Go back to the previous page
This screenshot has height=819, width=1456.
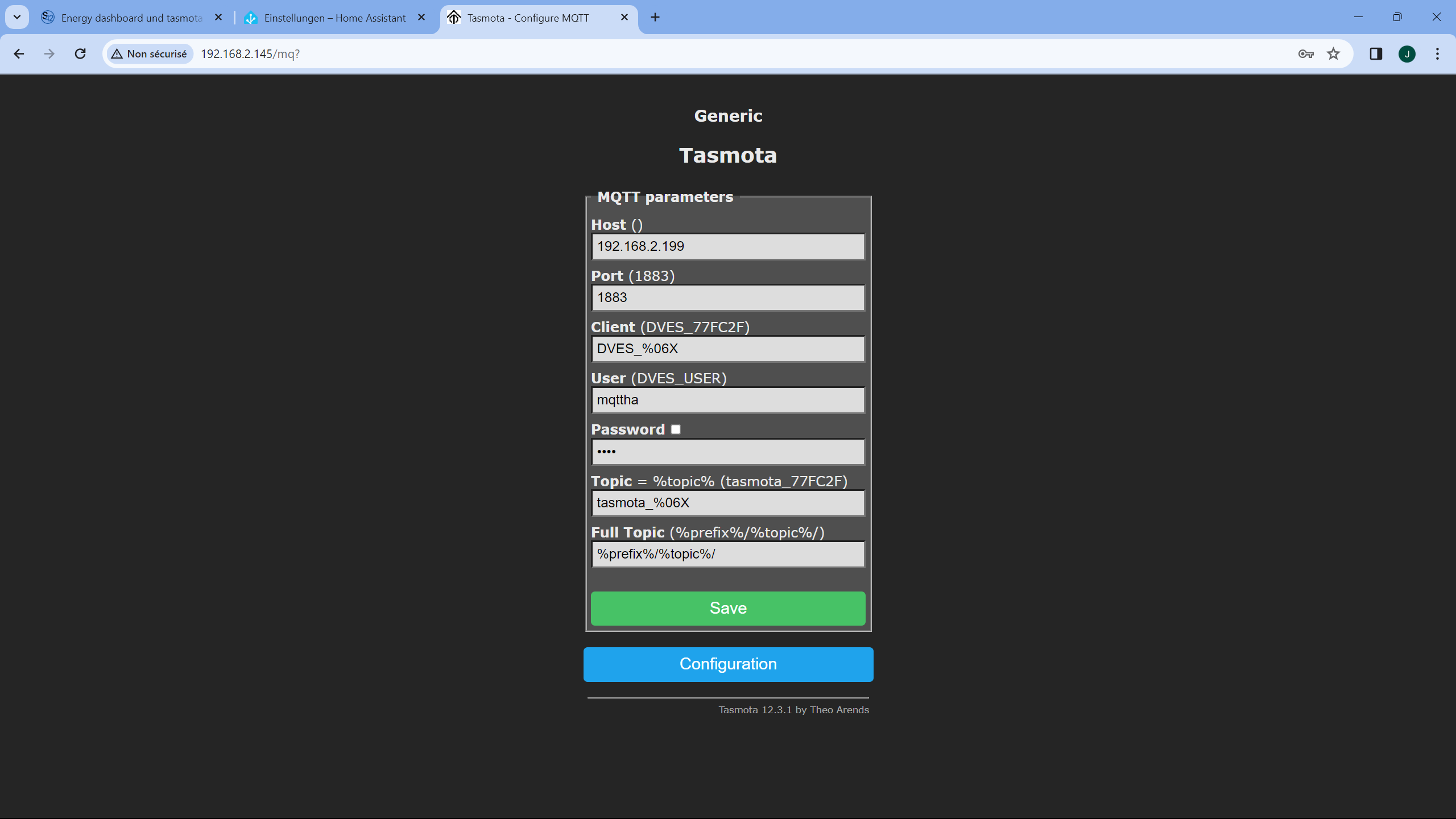coord(19,54)
